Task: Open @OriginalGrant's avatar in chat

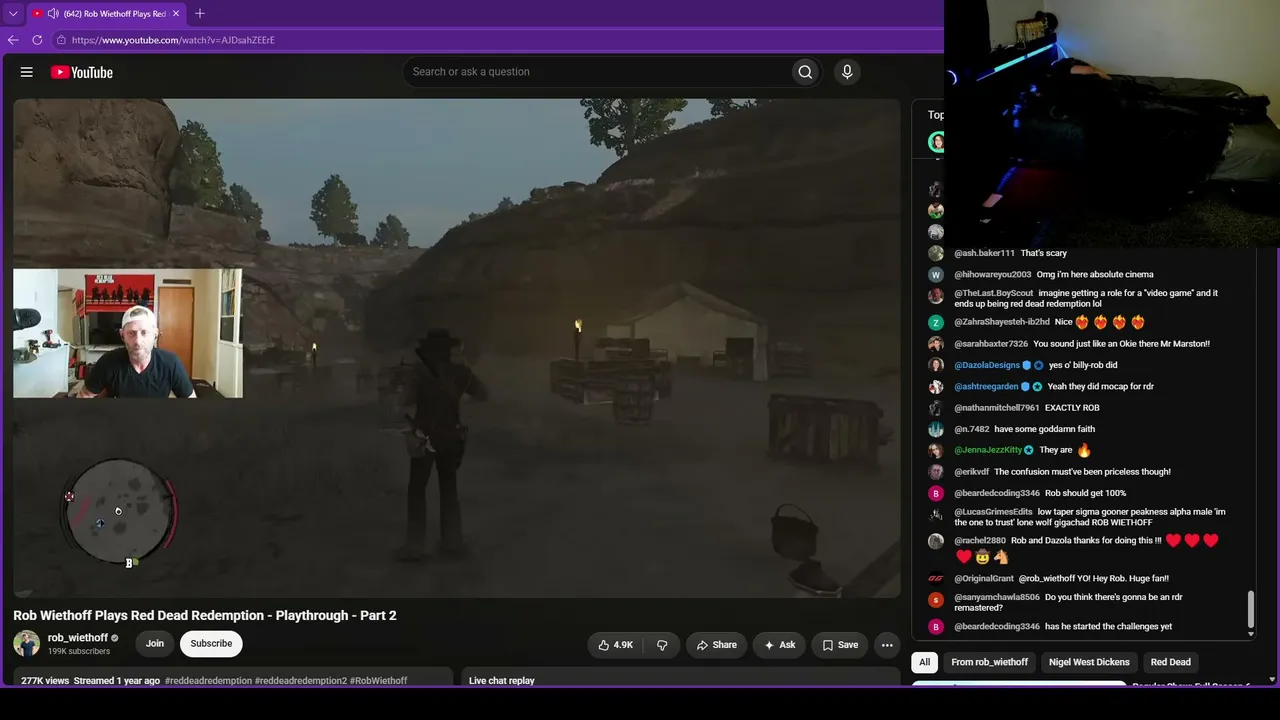Action: [936, 578]
